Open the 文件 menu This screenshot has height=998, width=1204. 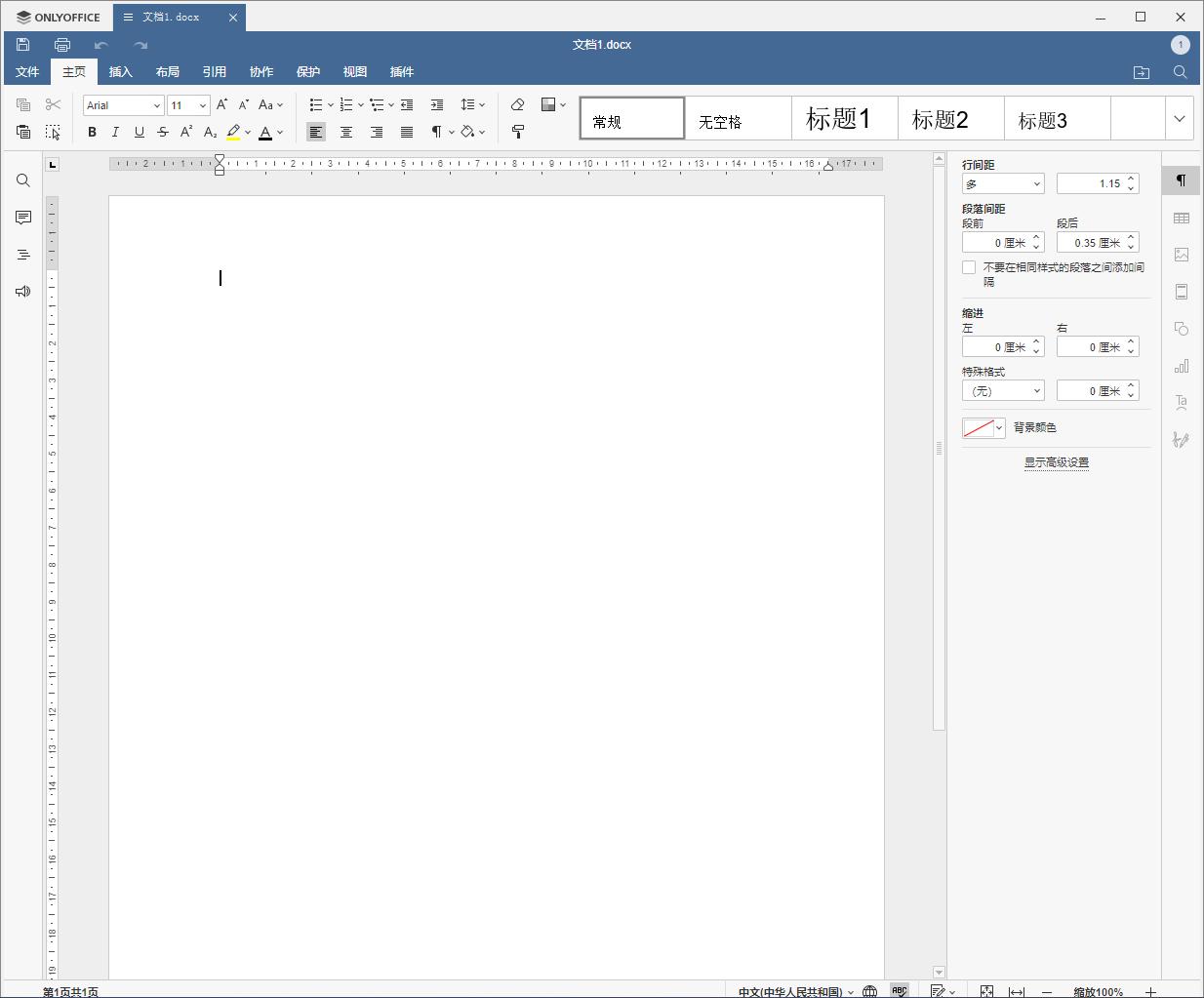[27, 71]
